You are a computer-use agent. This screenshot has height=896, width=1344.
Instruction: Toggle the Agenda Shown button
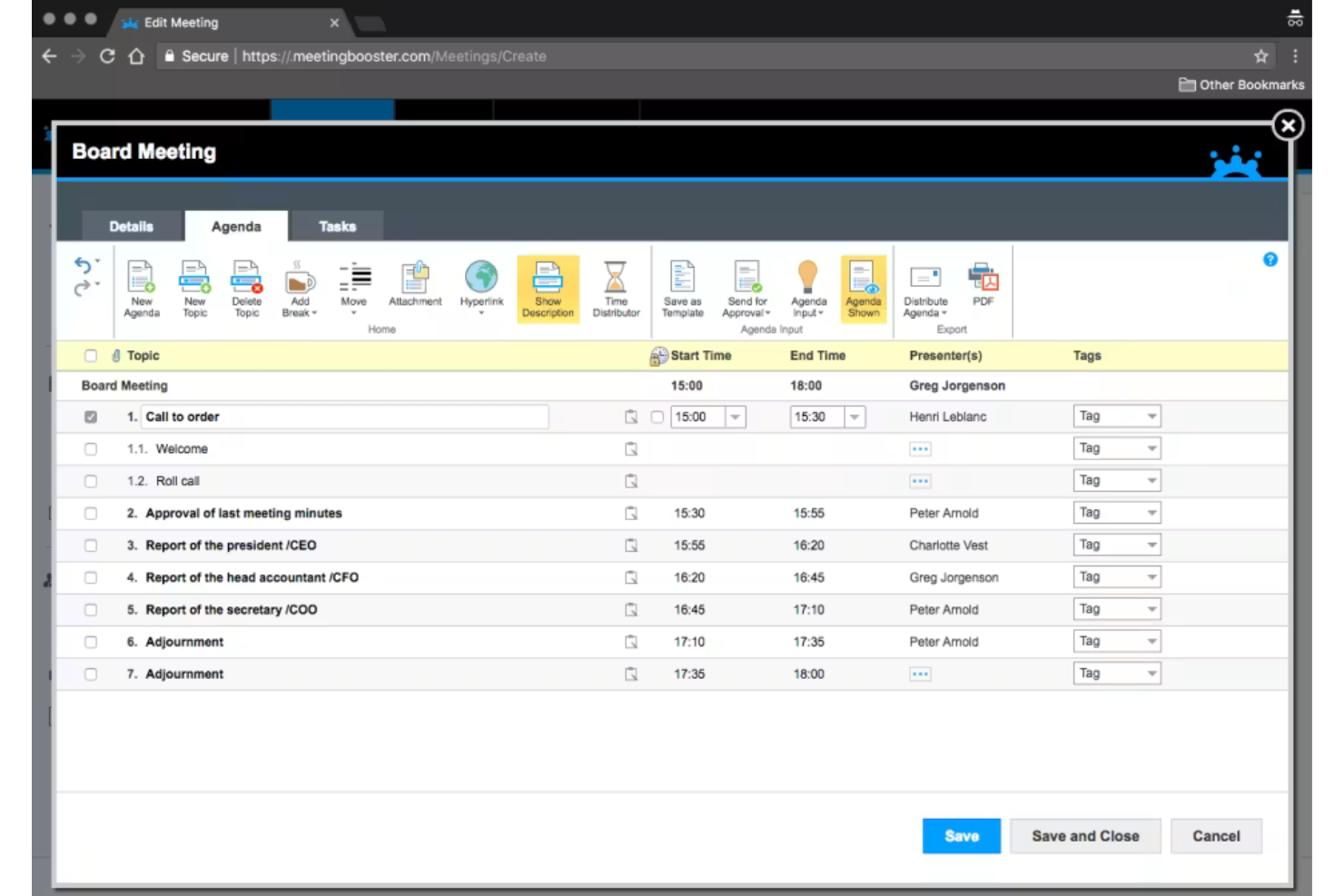[x=863, y=289]
